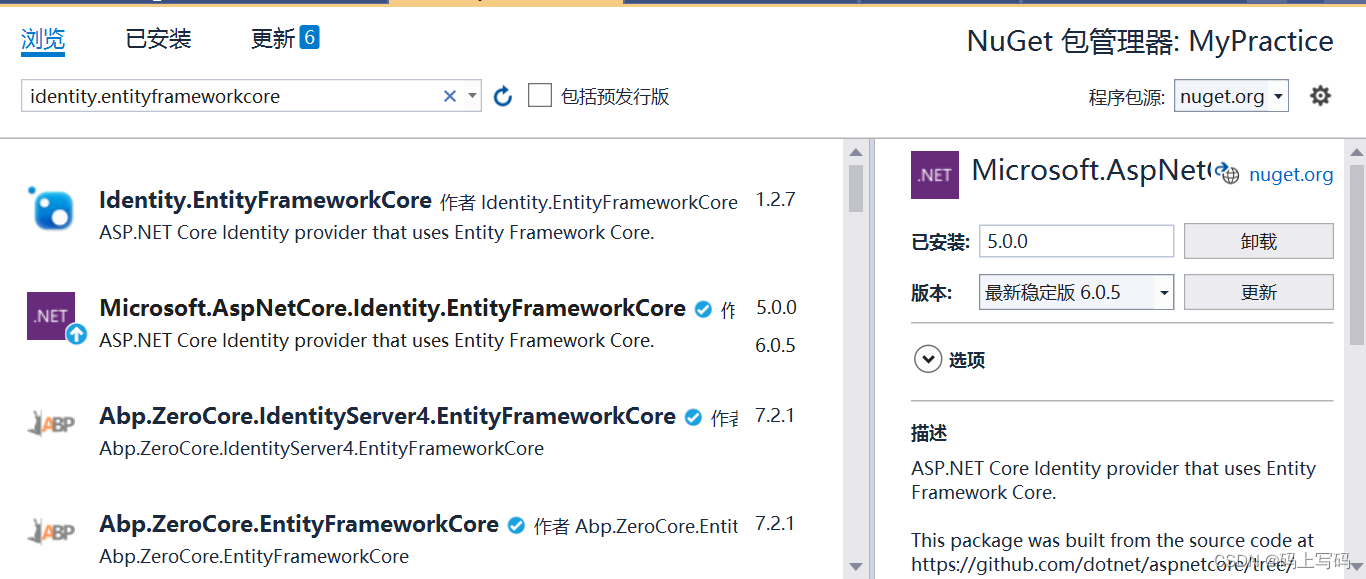The image size is (1366, 579).
Task: Click the 描述 heading
Action: [929, 434]
